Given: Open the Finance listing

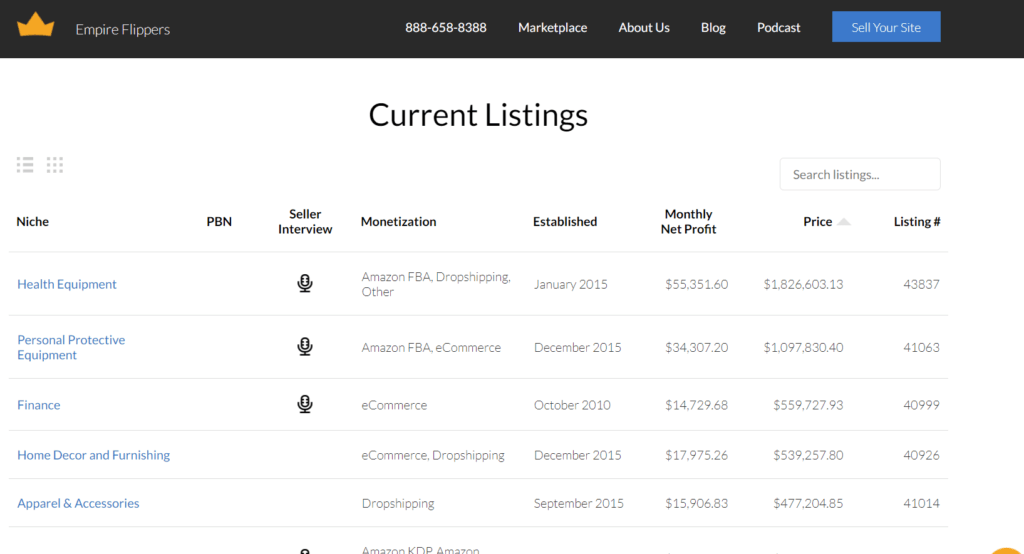Looking at the screenshot, I should pos(39,405).
